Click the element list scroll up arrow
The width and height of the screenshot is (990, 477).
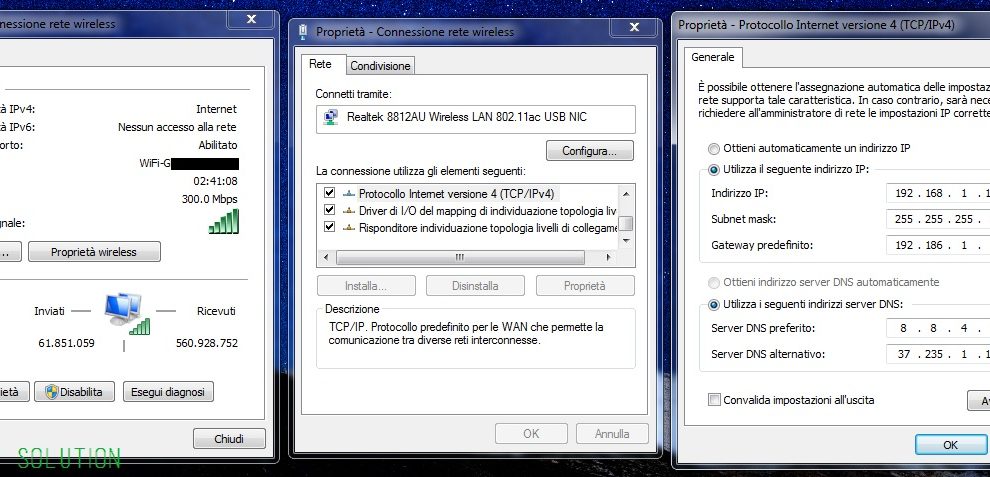coord(626,194)
